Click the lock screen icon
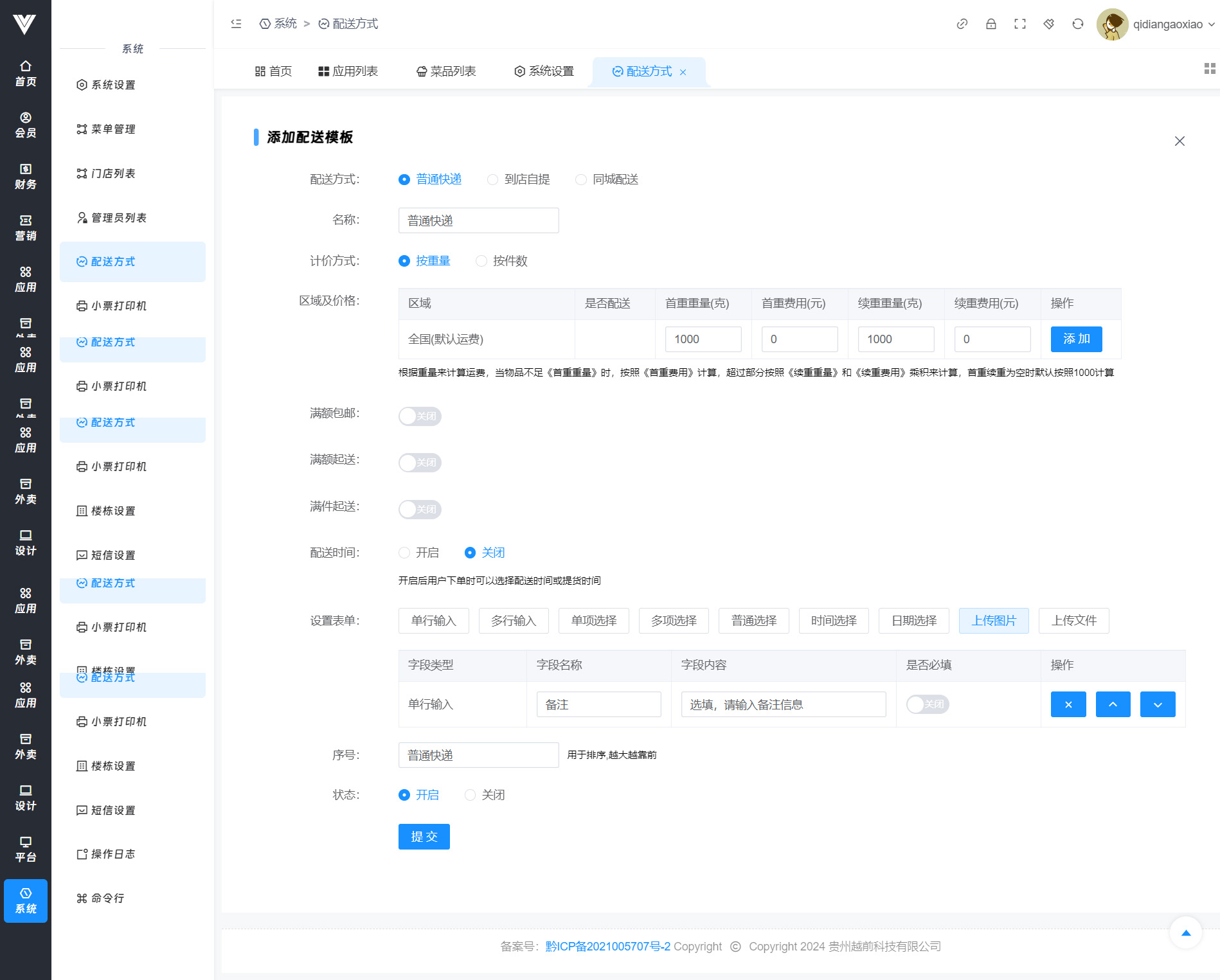Viewport: 1220px width, 980px height. 991,24
